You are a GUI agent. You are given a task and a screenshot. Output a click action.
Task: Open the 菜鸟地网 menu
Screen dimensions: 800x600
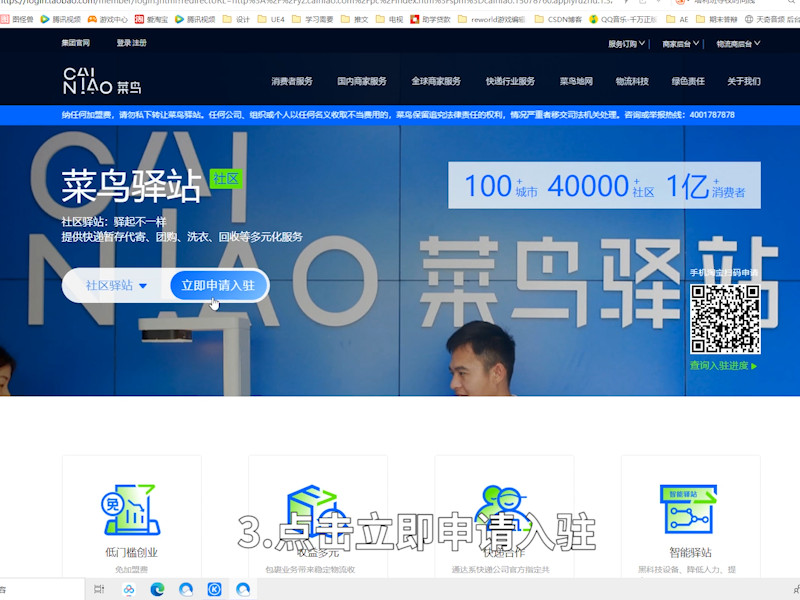[x=576, y=81]
